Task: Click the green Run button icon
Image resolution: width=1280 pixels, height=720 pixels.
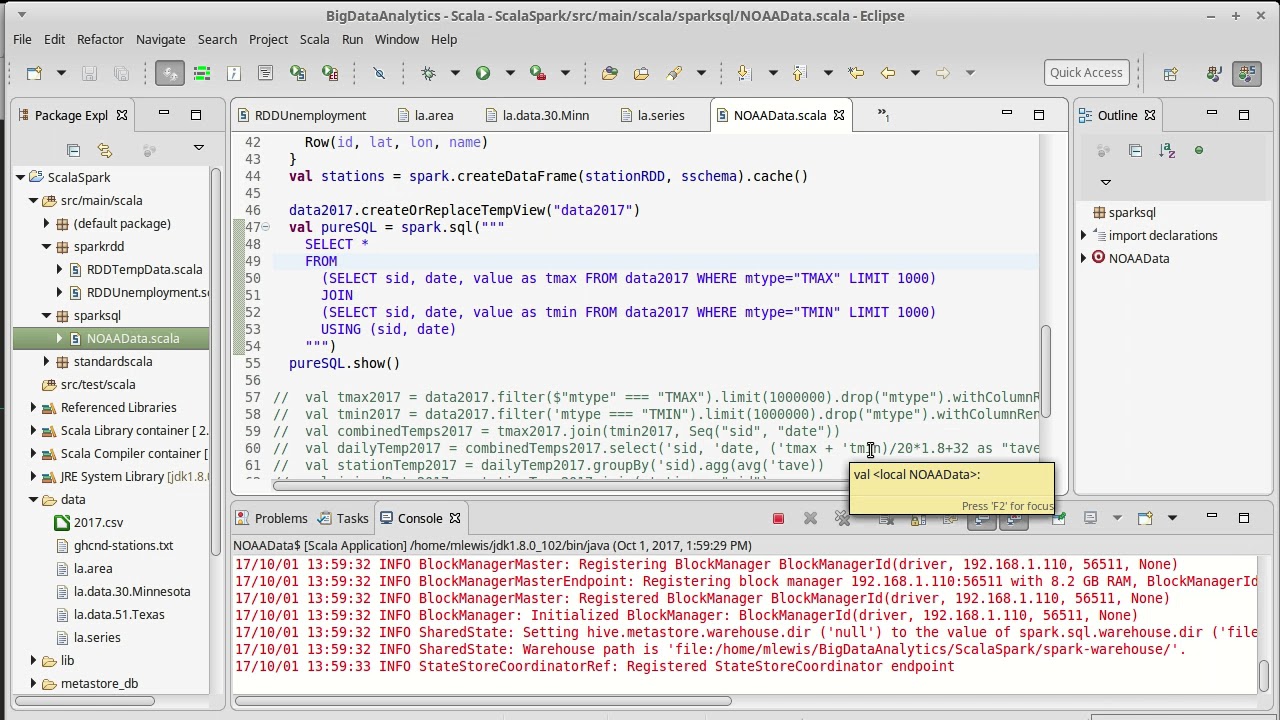Action: click(x=483, y=73)
